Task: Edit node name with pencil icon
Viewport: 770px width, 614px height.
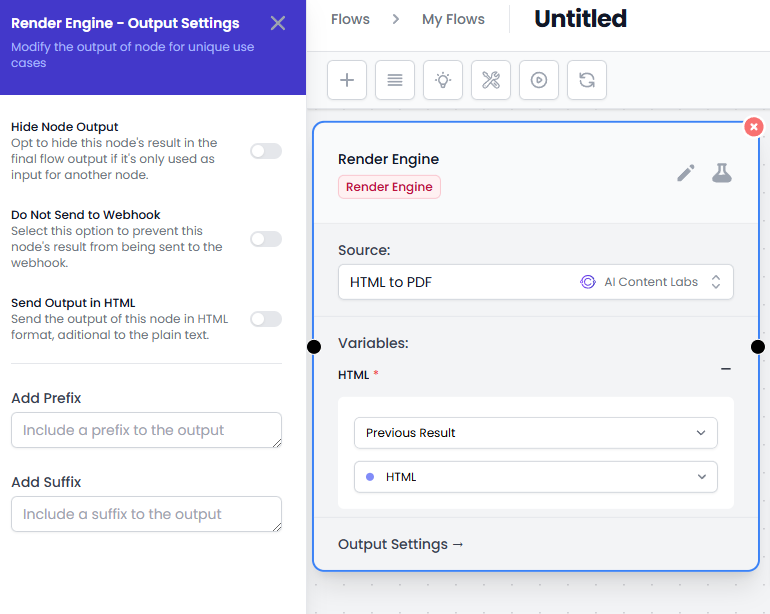Action: 686,173
